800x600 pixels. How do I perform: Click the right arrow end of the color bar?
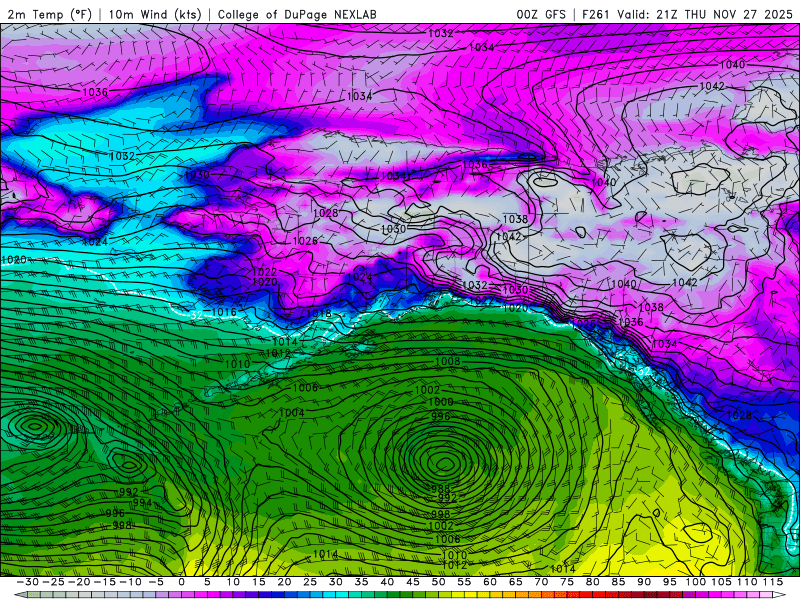[780, 595]
